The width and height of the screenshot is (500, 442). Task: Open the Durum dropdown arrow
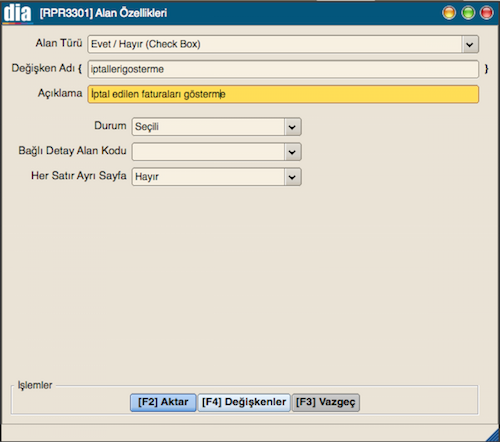pos(292,127)
